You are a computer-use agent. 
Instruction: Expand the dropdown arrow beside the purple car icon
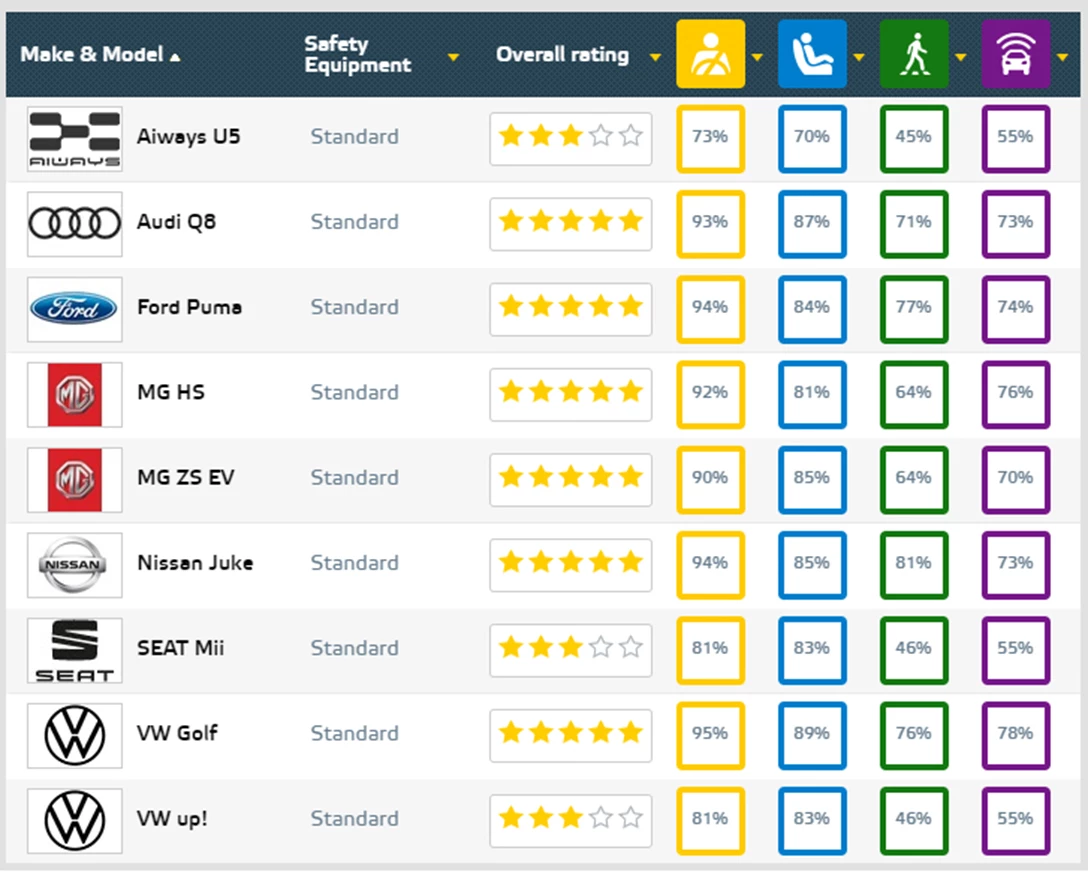pos(1061,57)
